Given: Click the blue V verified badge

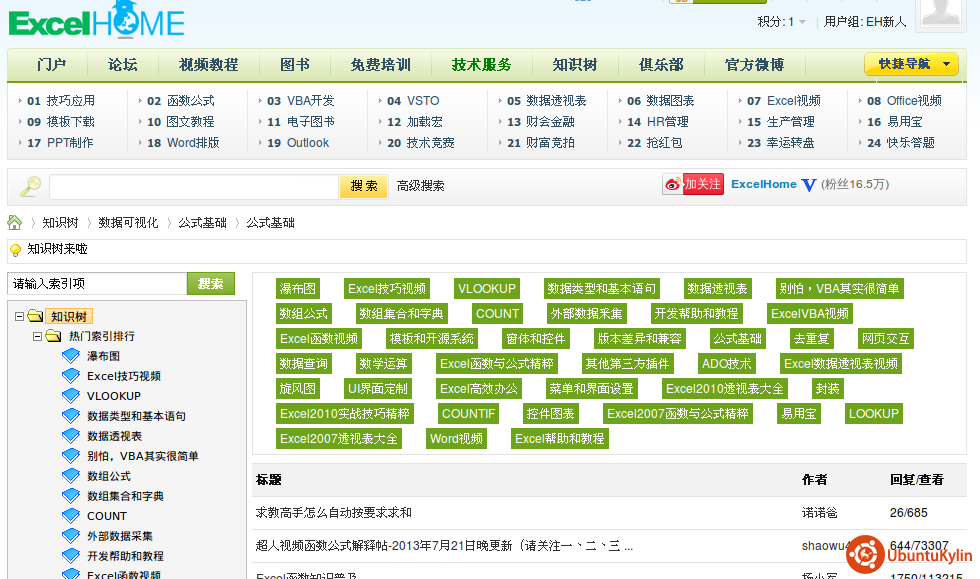Looking at the screenshot, I should tap(809, 185).
